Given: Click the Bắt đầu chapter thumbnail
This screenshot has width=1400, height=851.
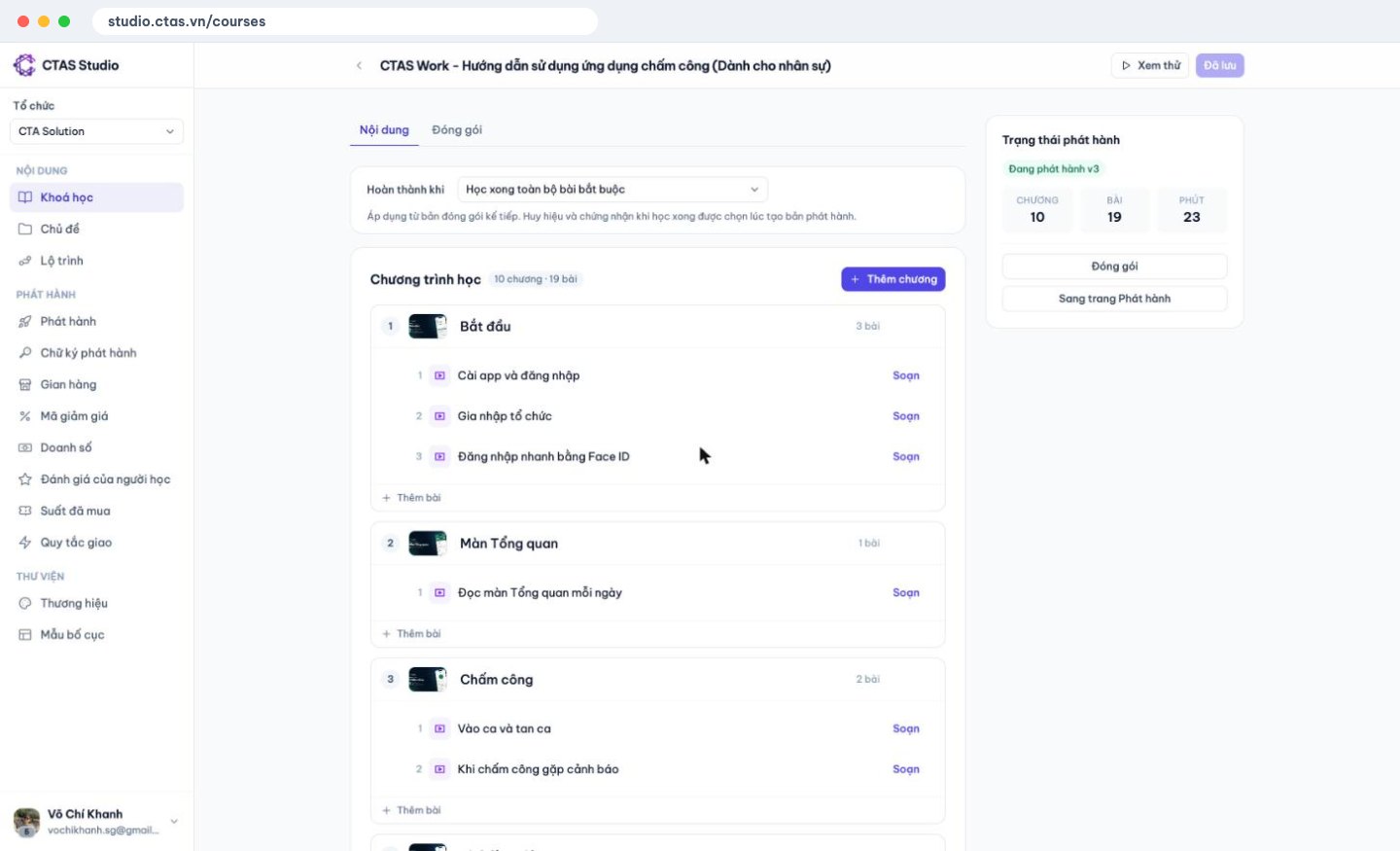Looking at the screenshot, I should [428, 327].
